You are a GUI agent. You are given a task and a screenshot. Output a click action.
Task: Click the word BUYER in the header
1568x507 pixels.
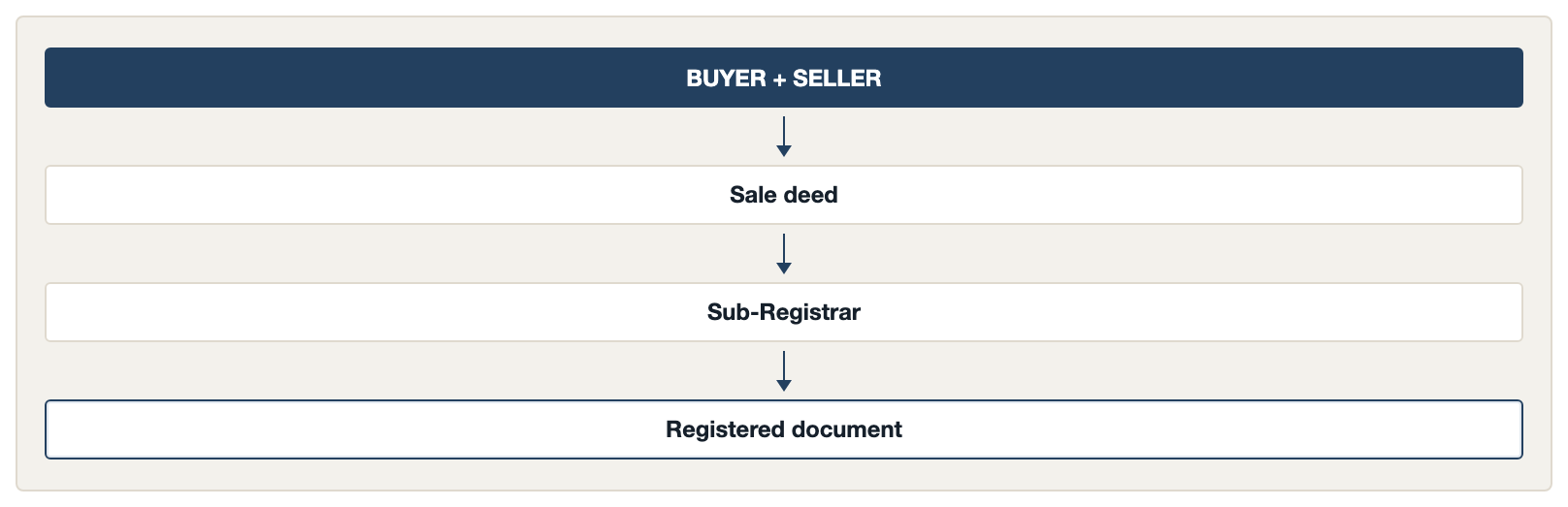click(x=726, y=79)
